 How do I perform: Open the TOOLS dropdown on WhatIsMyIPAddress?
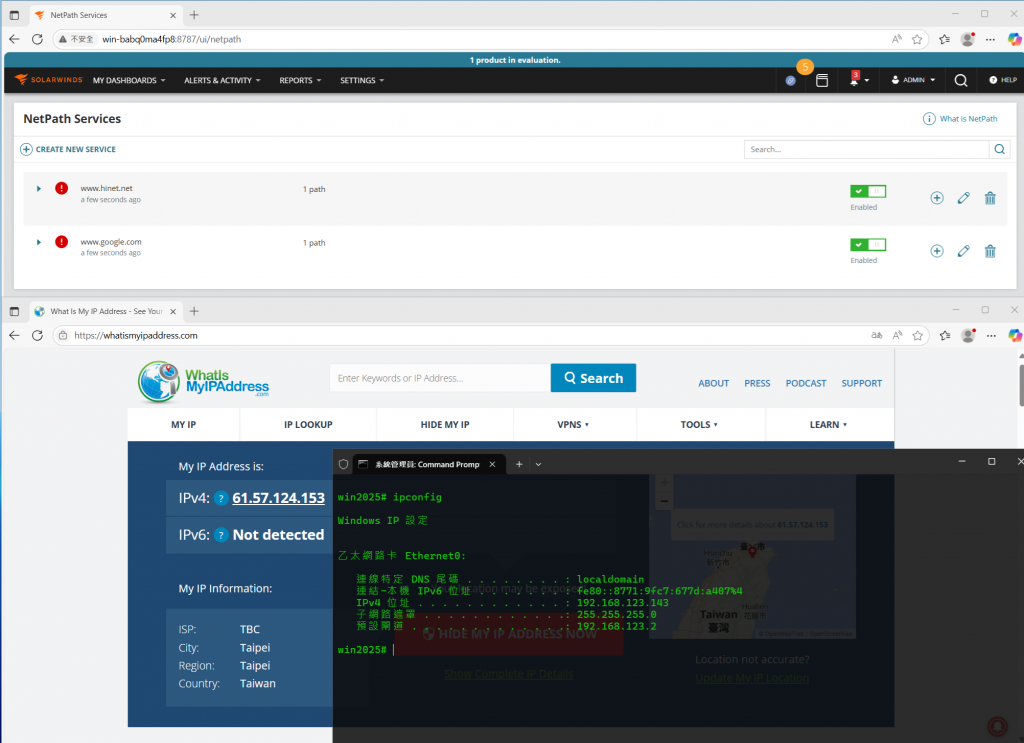tap(699, 424)
